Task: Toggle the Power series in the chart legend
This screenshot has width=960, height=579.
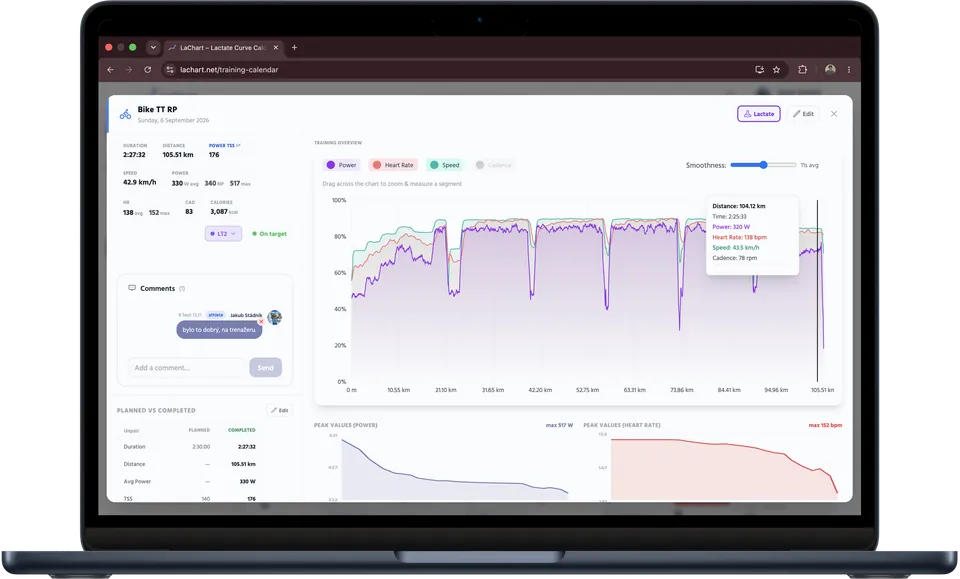Action: point(342,165)
